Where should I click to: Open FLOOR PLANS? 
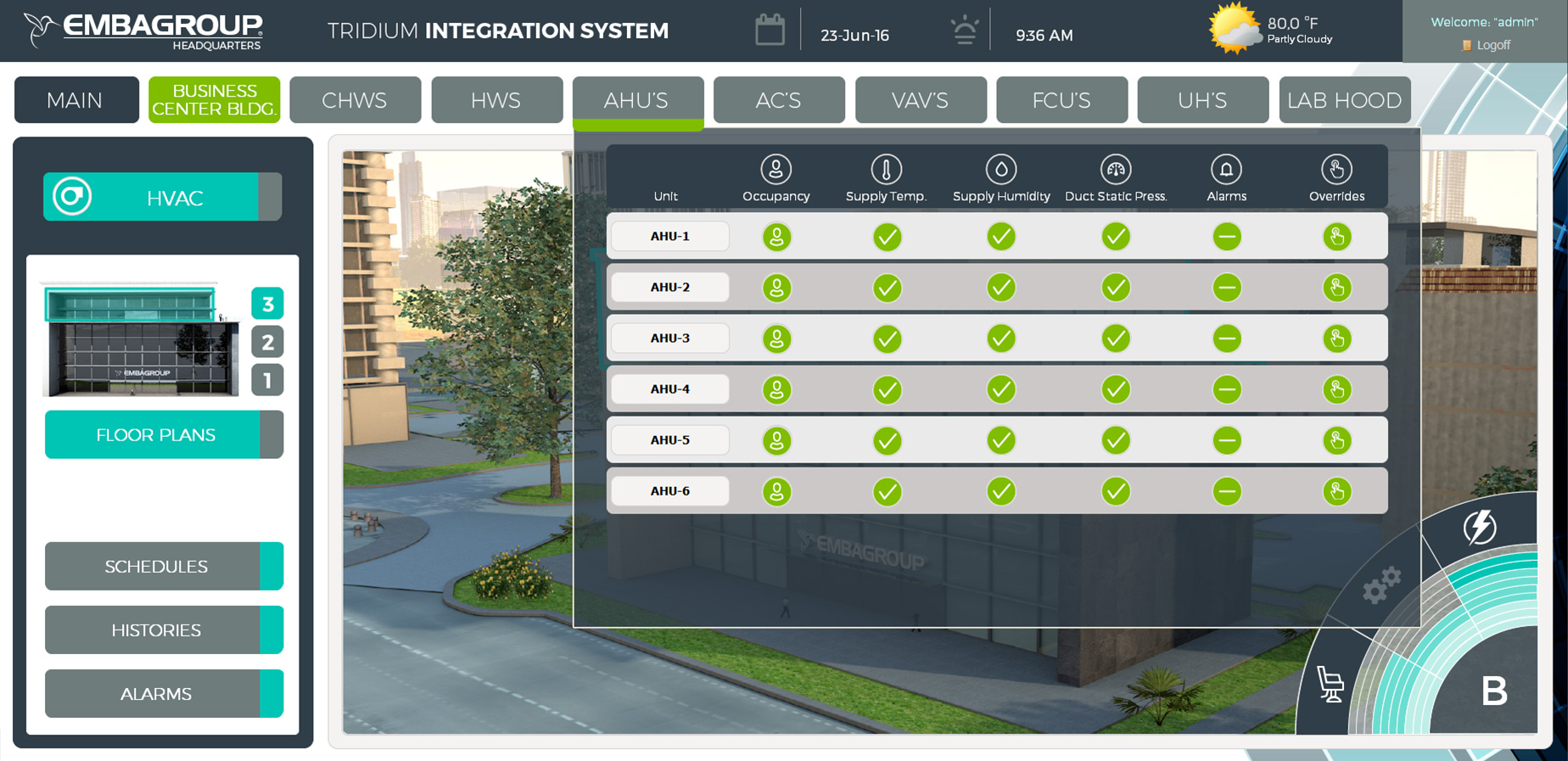pyautogui.click(x=164, y=434)
